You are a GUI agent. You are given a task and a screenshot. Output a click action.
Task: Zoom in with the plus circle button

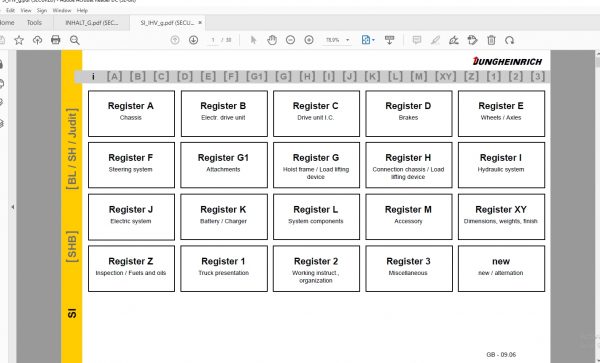tap(309, 40)
